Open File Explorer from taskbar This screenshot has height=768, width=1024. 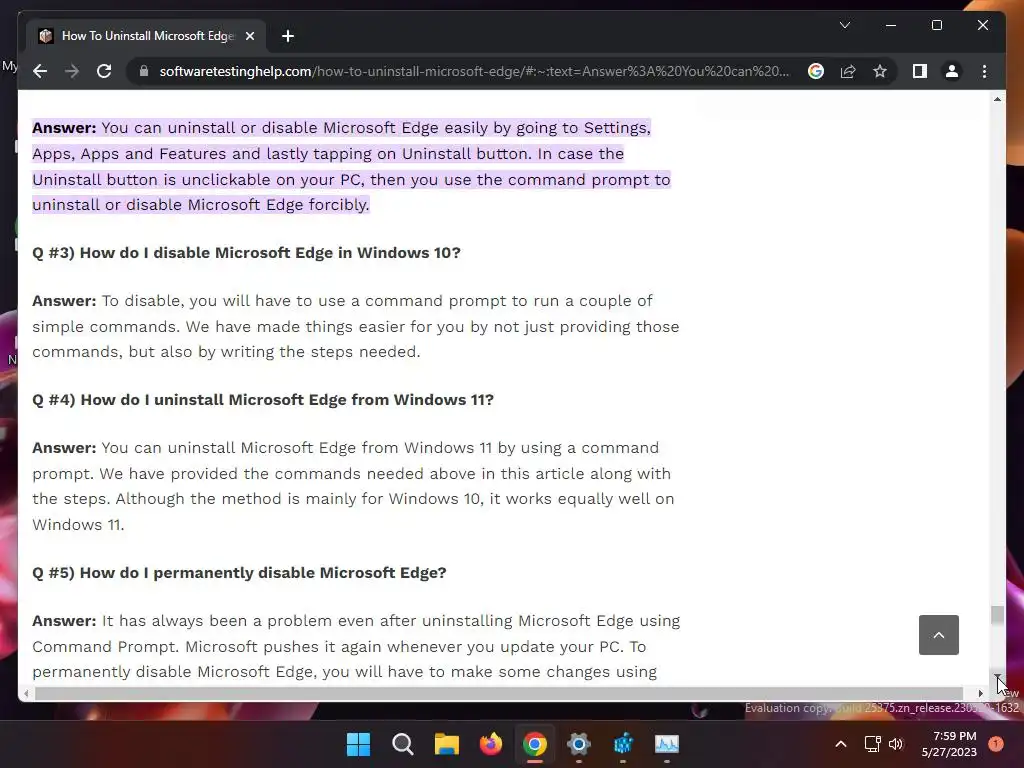447,744
